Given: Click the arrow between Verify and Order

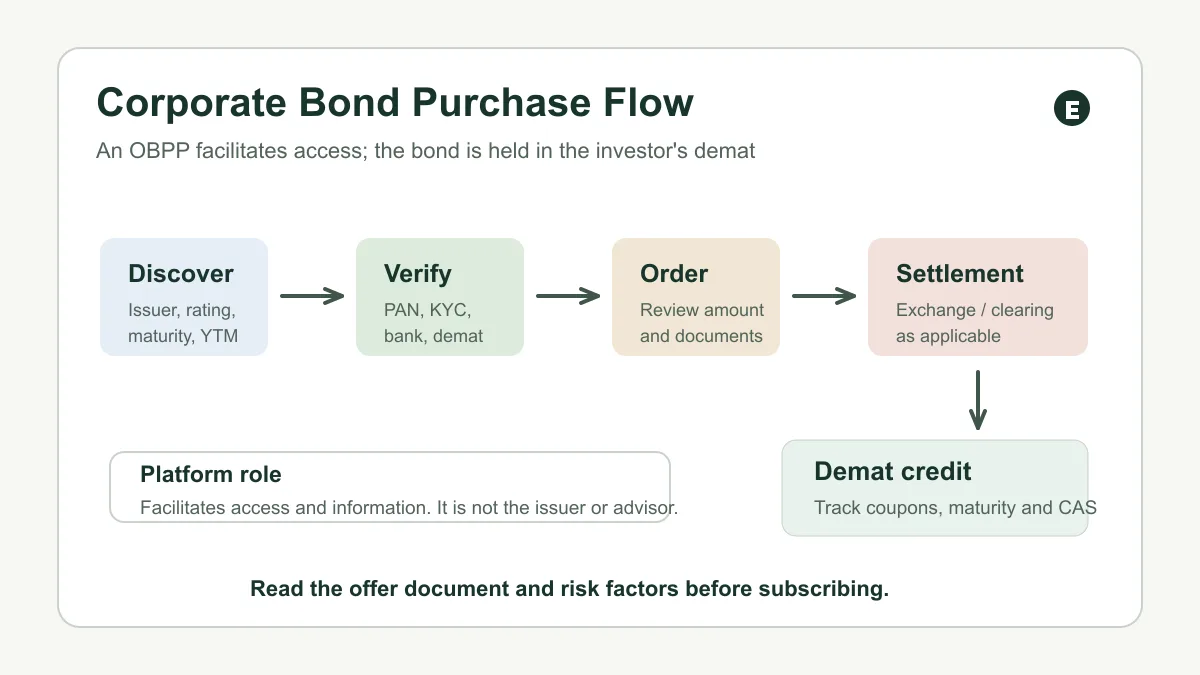Looking at the screenshot, I should coord(568,296).
